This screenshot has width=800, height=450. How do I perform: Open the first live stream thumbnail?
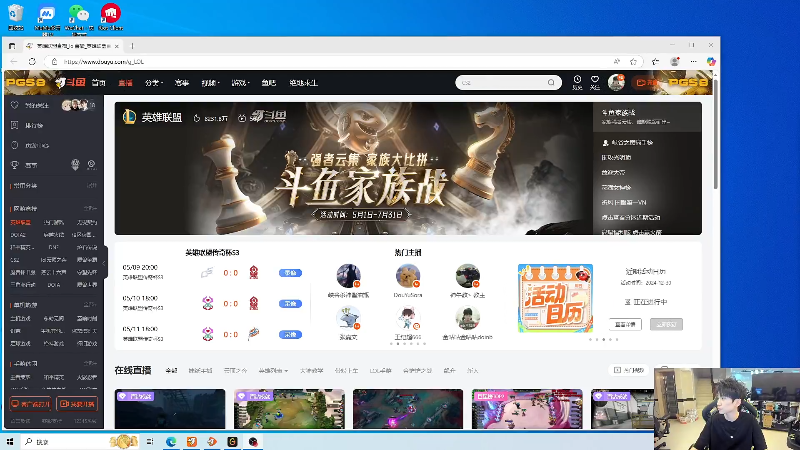pyautogui.click(x=170, y=409)
